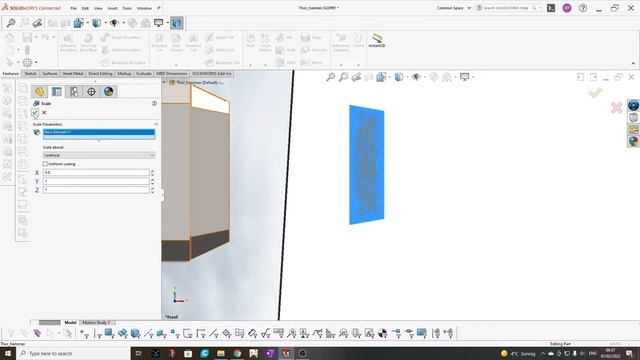Open Hide/Show eye icon in right viewport

coord(416,77)
